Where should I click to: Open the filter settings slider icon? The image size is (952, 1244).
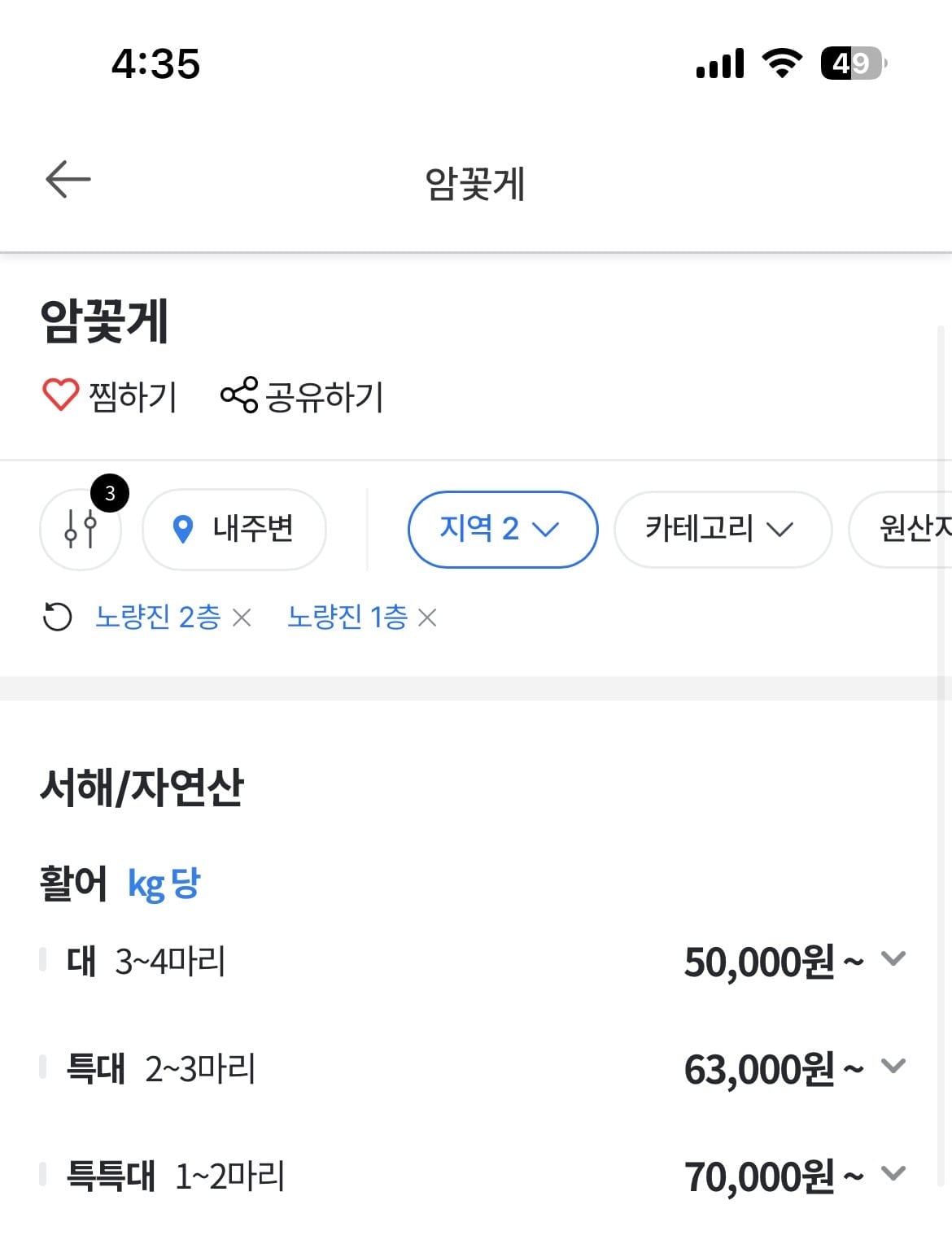coord(81,529)
